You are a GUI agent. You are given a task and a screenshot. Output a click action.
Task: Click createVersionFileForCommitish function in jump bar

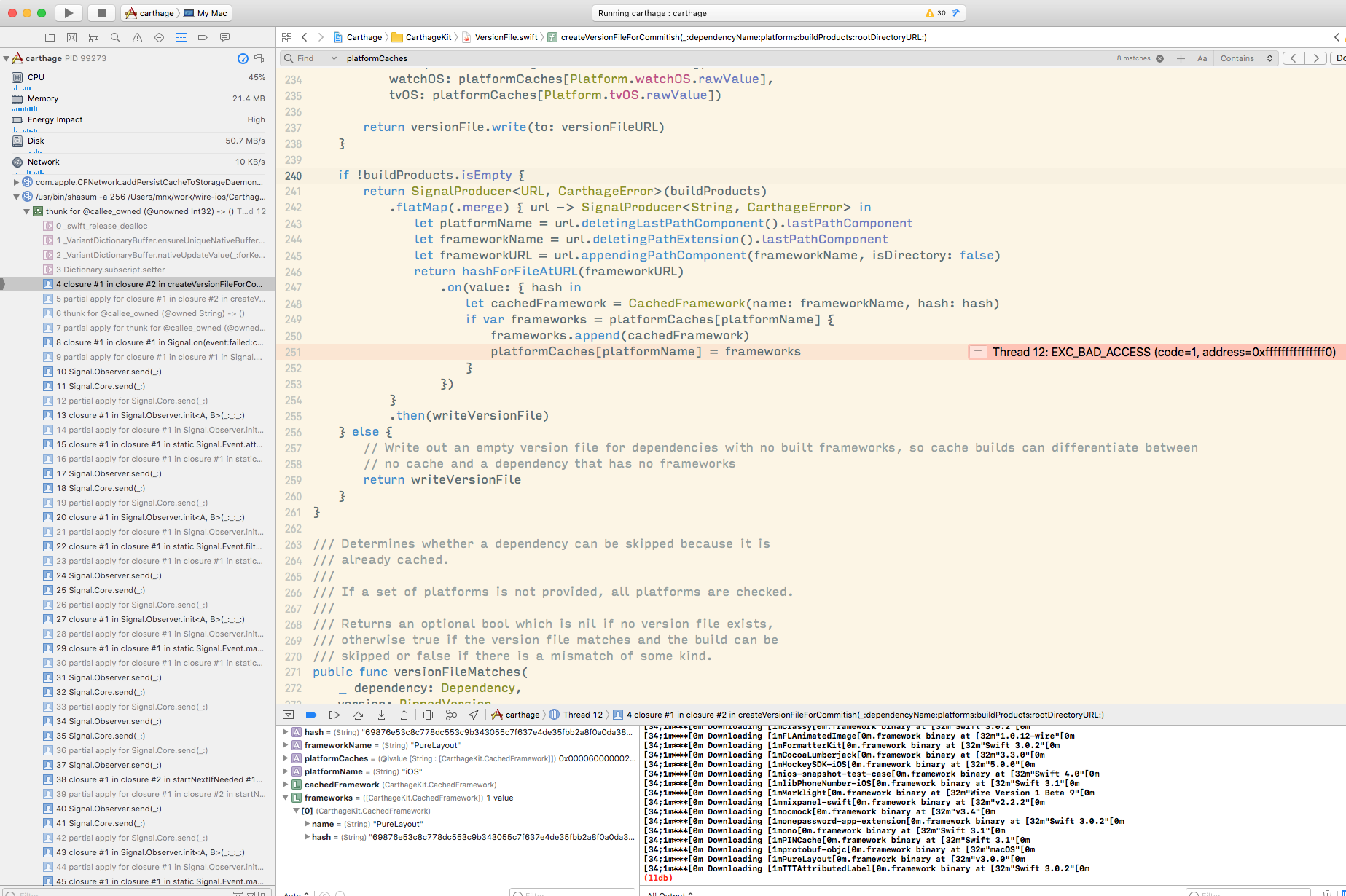coord(737,37)
